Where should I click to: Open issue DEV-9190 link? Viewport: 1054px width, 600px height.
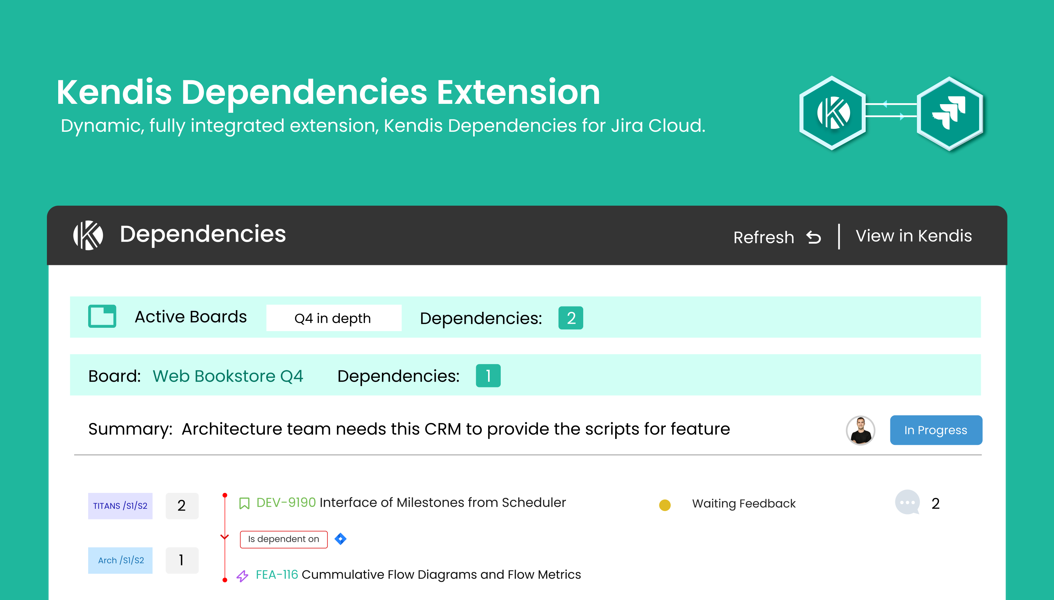coord(286,503)
